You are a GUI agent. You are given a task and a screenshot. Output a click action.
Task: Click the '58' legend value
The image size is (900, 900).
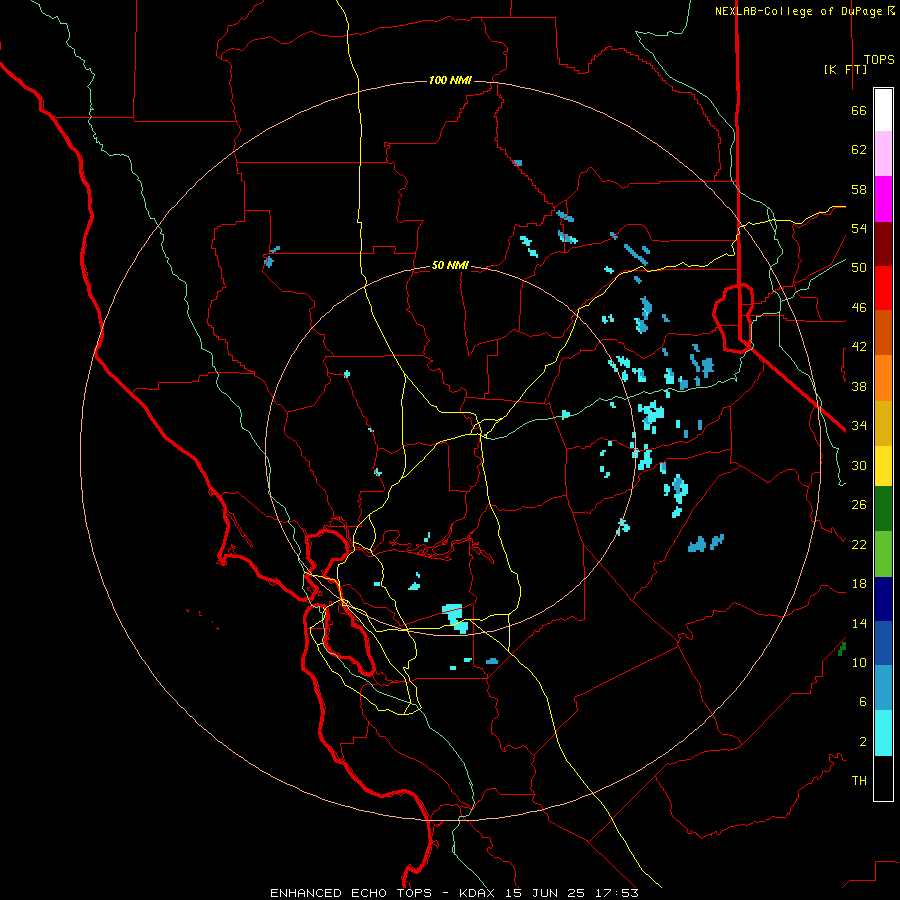coord(859,189)
